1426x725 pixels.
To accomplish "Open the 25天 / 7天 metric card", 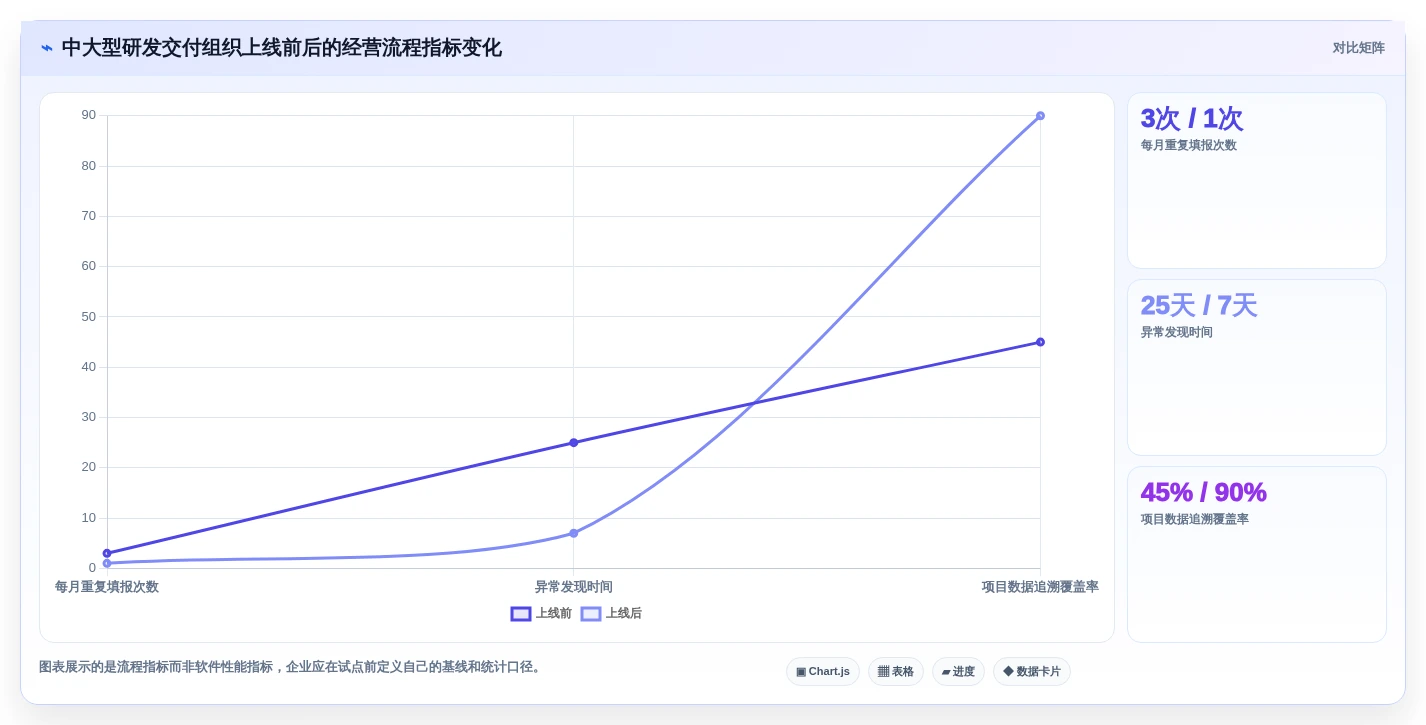I will 1257,368.
